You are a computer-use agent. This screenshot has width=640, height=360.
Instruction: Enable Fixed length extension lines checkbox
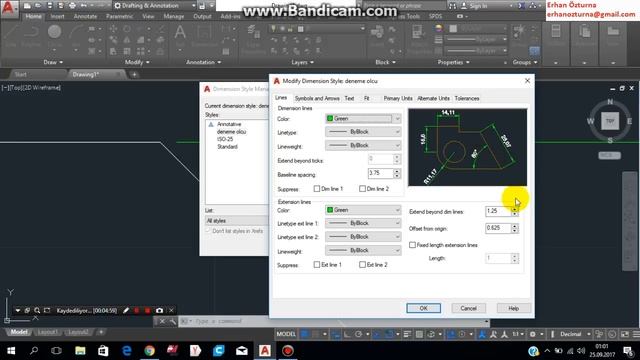click(412, 245)
